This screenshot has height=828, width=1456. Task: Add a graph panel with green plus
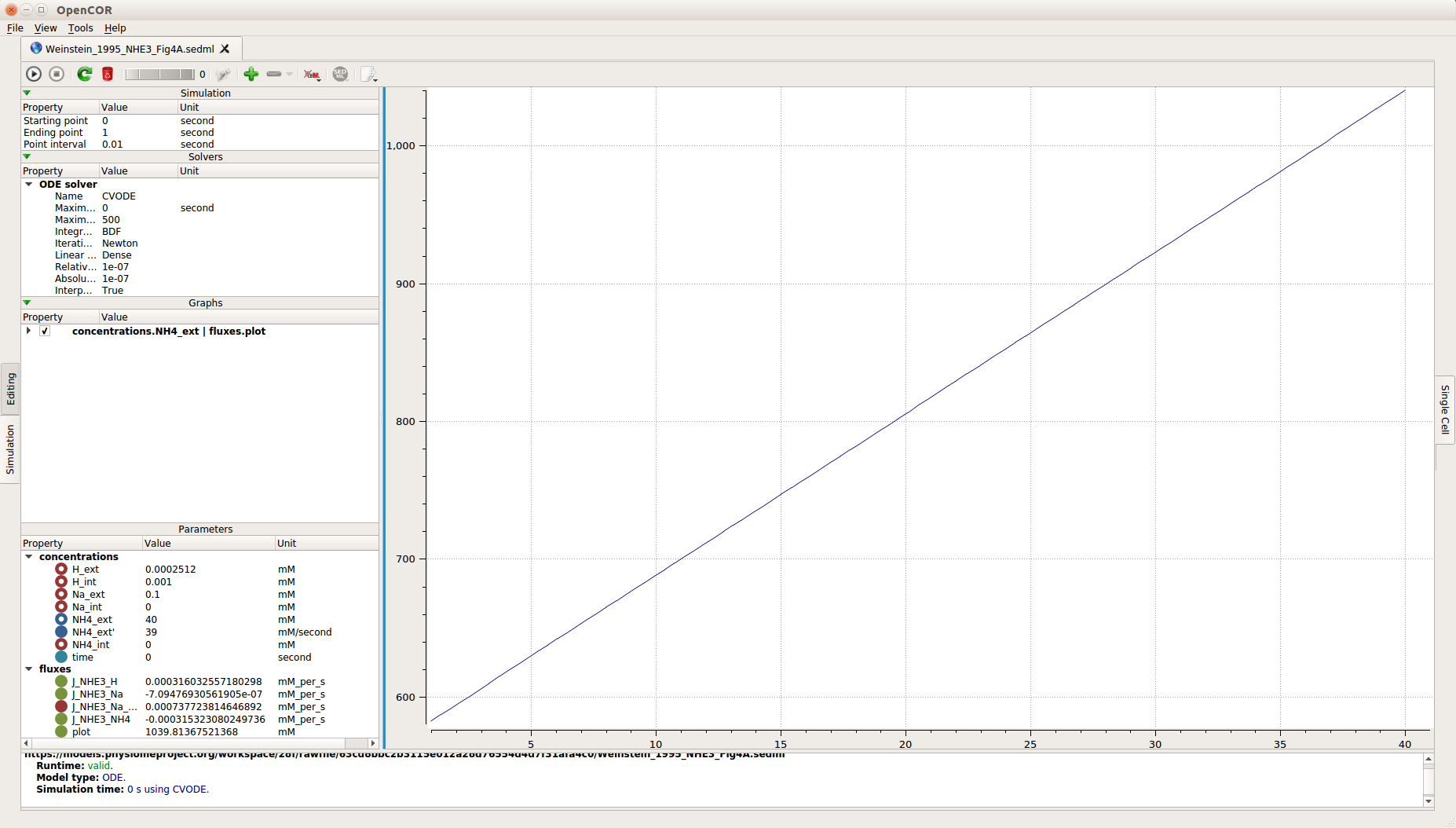tap(251, 74)
